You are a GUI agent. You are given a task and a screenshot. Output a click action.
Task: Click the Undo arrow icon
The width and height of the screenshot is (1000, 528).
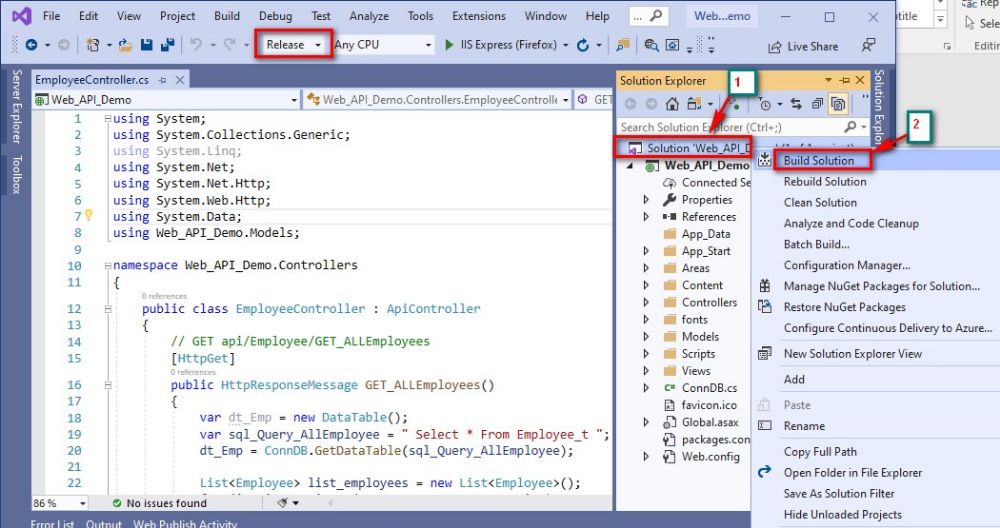[196, 45]
